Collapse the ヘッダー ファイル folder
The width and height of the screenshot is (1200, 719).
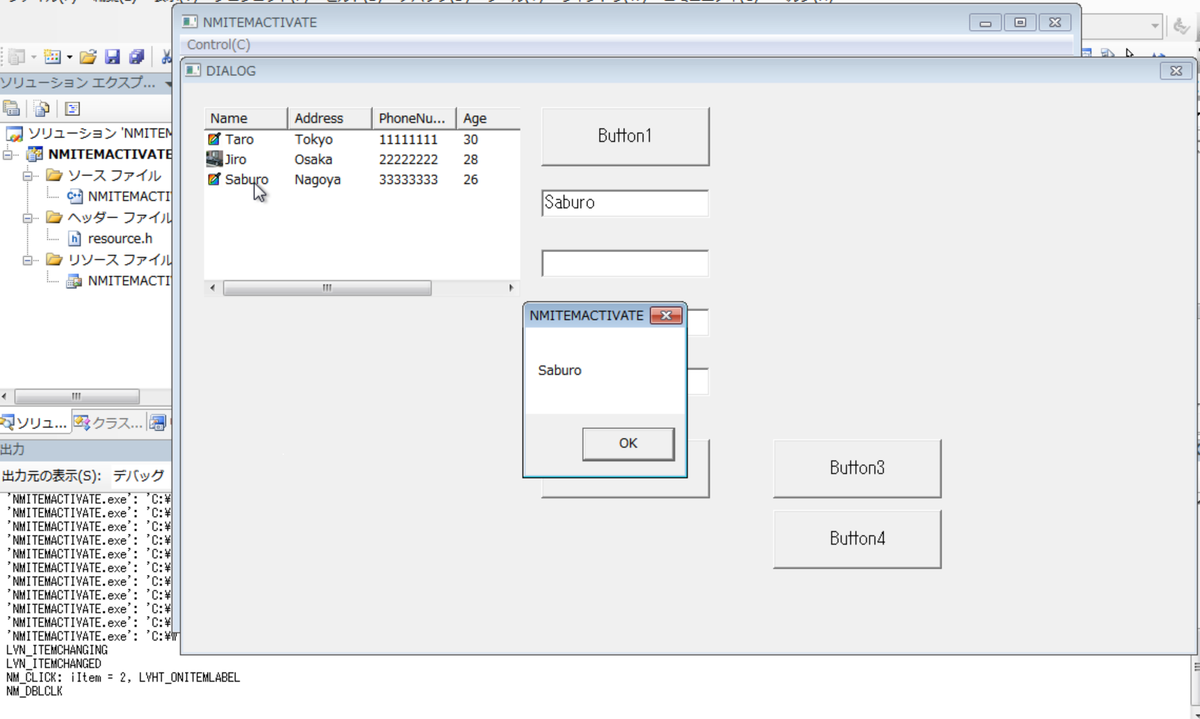[x=29, y=218]
